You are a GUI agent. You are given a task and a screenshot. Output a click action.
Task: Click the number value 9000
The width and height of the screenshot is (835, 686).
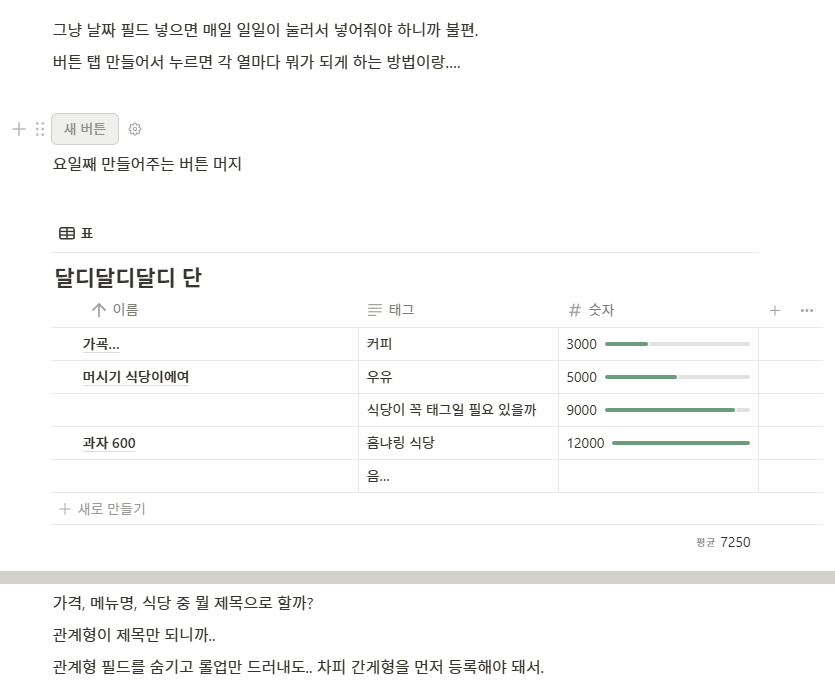click(582, 411)
